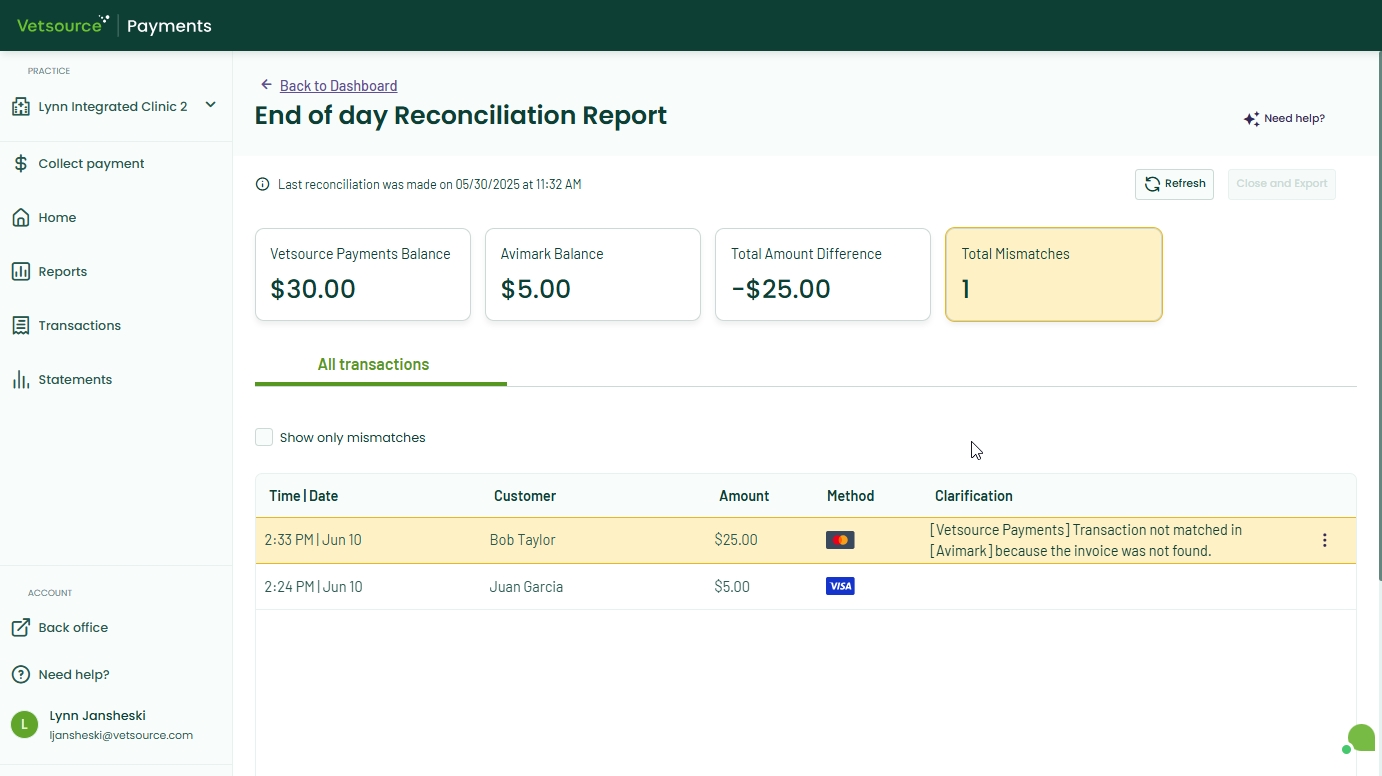Click the Lynn Jansheski avatar
Image resolution: width=1382 pixels, height=776 pixels.
(24, 725)
